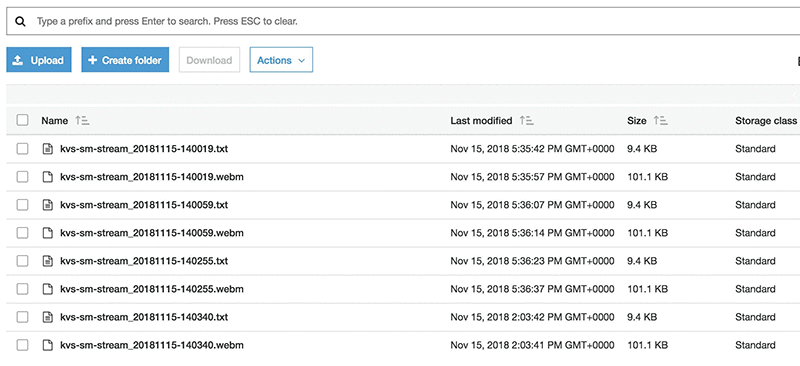The width and height of the screenshot is (800, 366).
Task: Open kvs-sm-stream_20181115-140340.webm link
Action: tap(152, 346)
